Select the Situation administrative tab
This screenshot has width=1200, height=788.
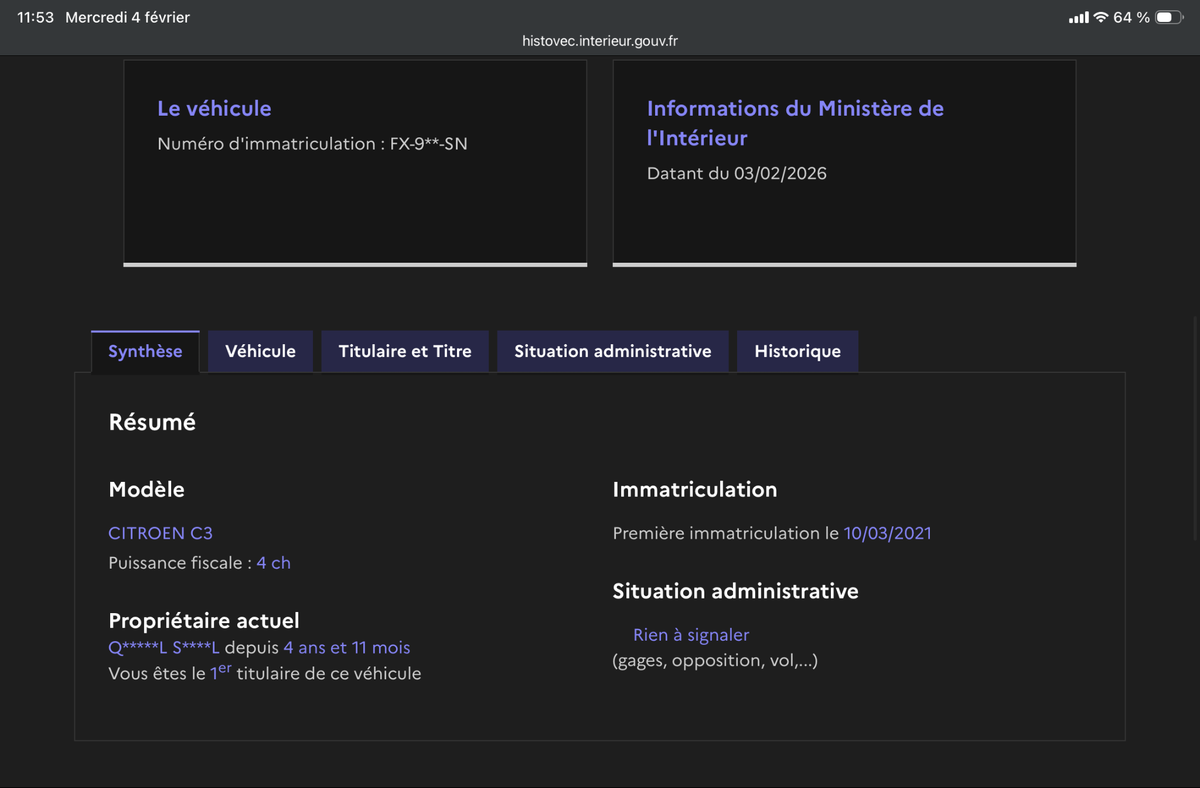point(612,351)
